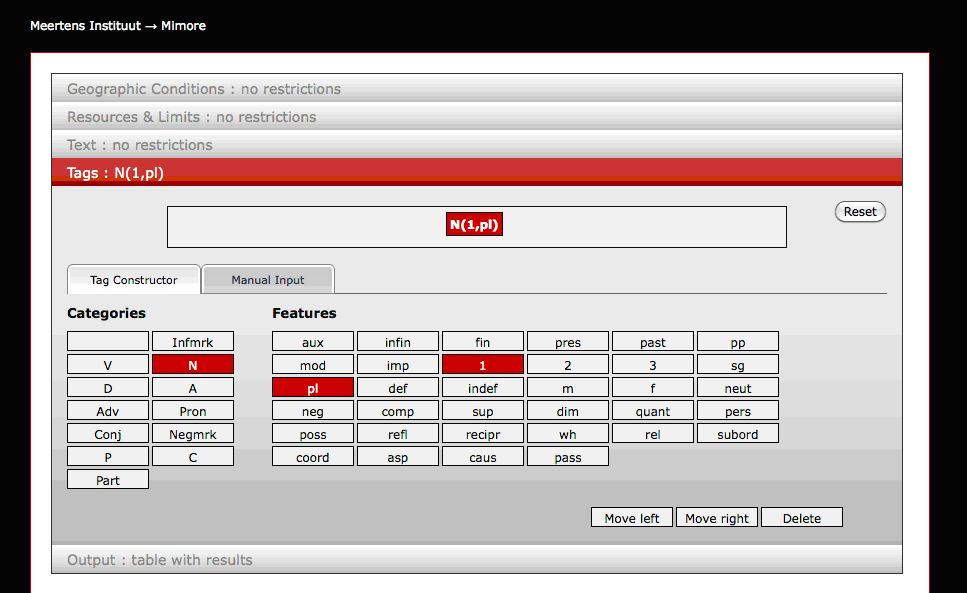Click the Move right button
Viewport: 967px width, 593px height.
coord(717,518)
